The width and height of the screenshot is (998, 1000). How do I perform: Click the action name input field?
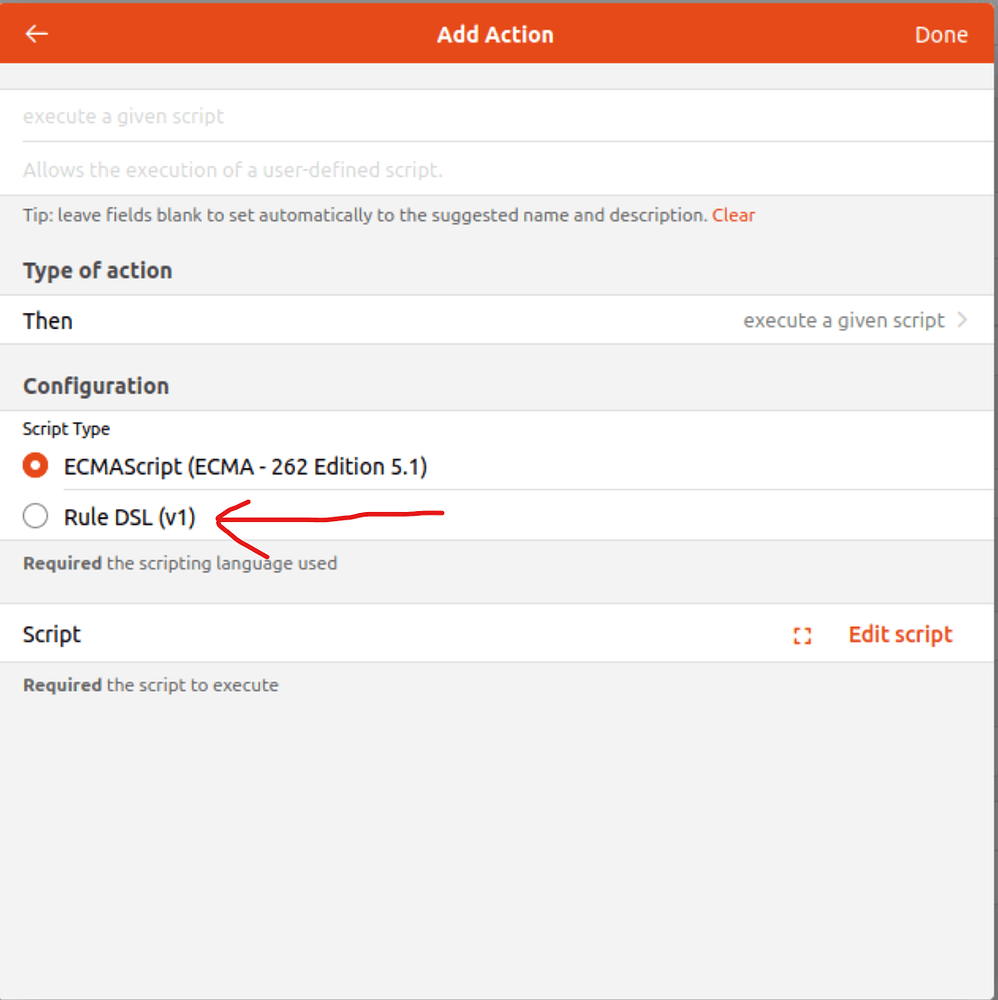pyautogui.click(x=400, y=116)
